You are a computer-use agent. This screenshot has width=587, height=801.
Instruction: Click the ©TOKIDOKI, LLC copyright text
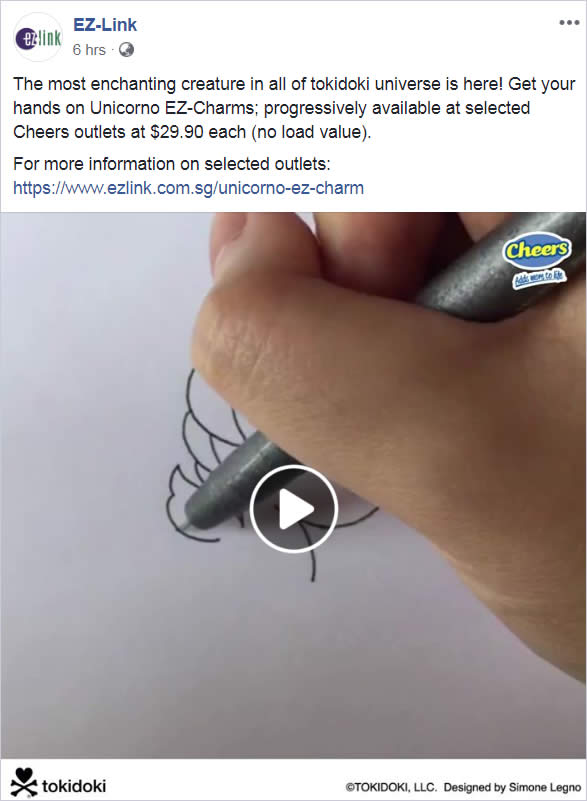coord(391,787)
